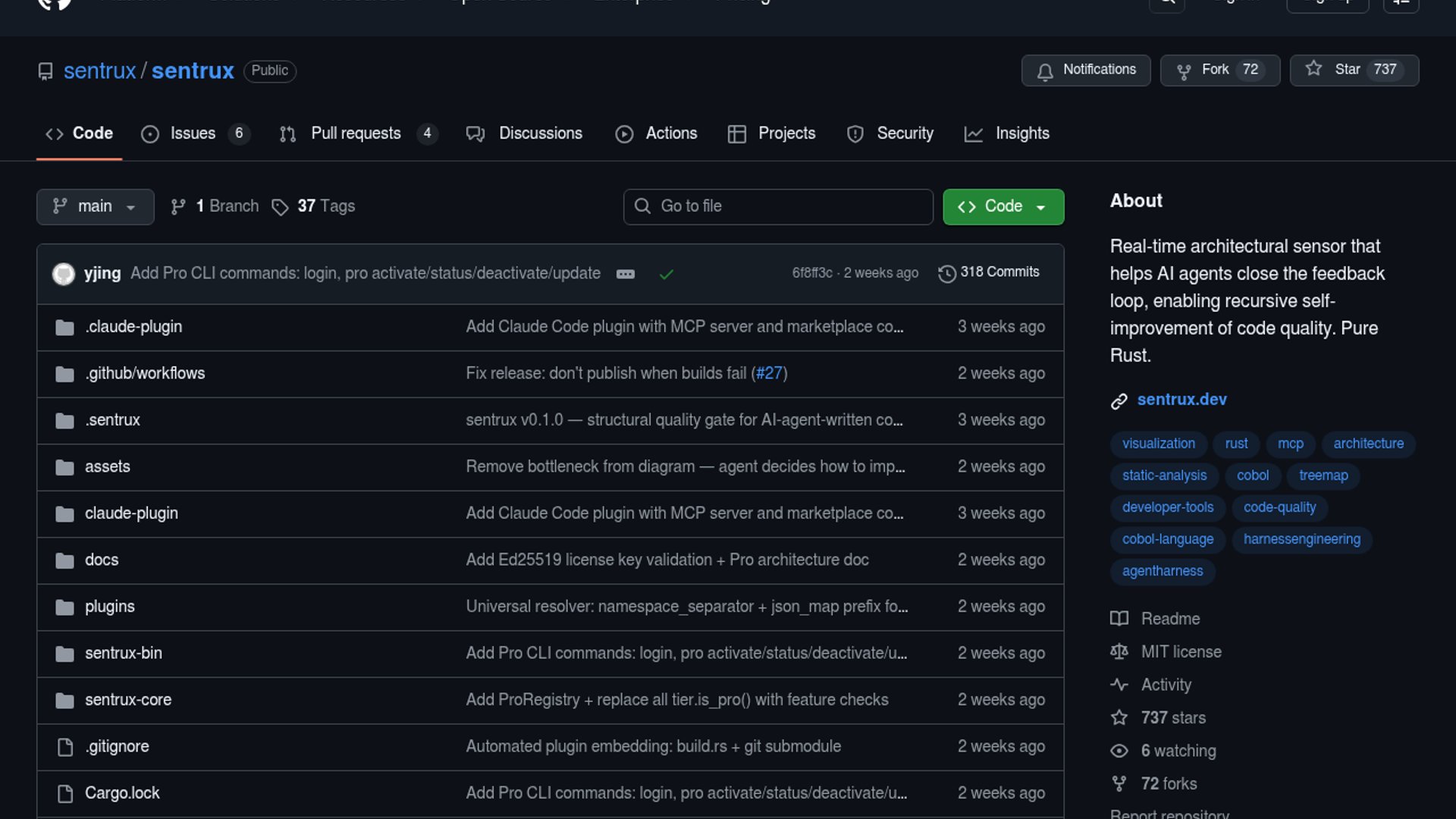Open the main branch dropdown
Screen dimensions: 1456x819
coord(95,206)
